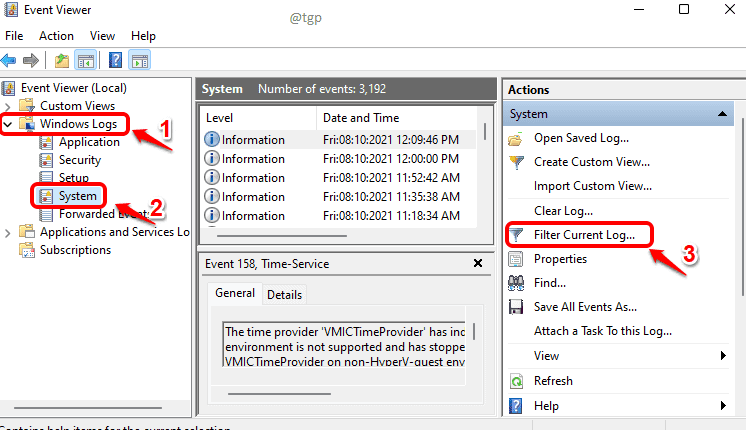This screenshot has height=430, width=746.
Task: Select event at Fri:08:10:2021 11:52:42 AM
Action: click(x=339, y=177)
